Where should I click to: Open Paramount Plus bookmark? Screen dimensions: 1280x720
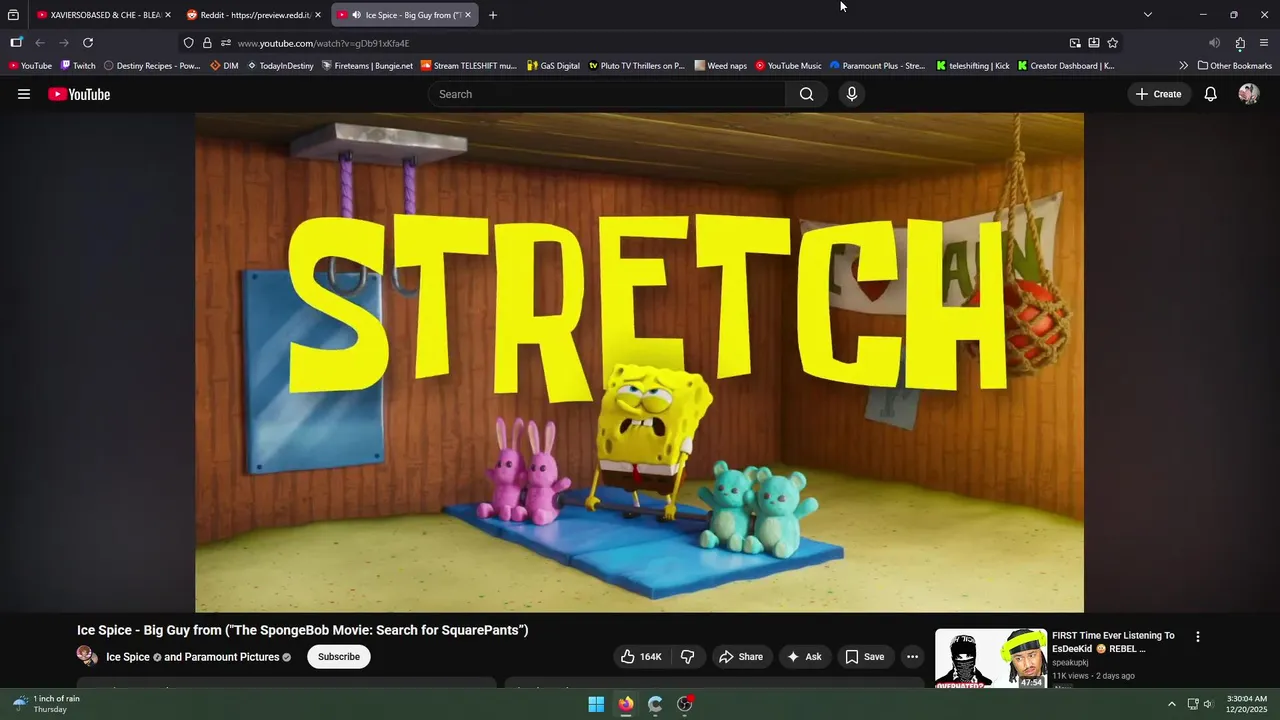(878, 66)
